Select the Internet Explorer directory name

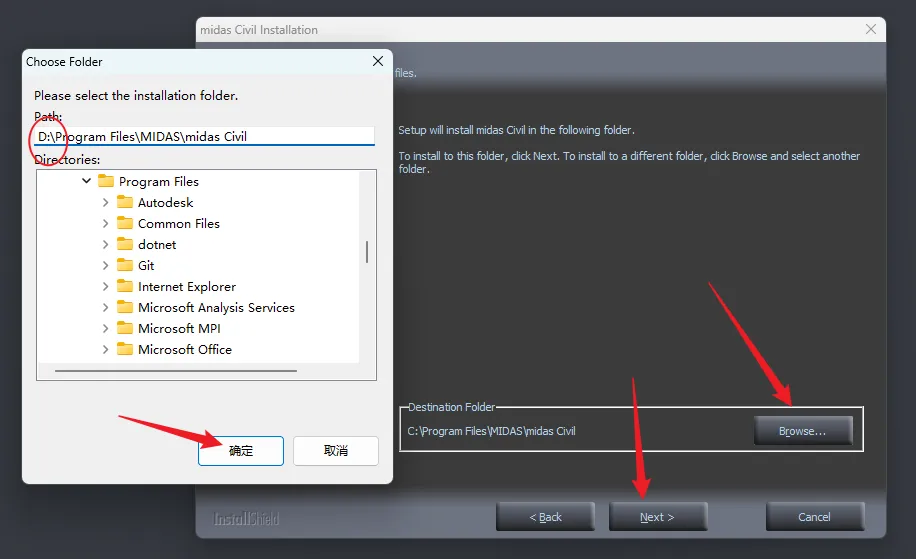[187, 287]
